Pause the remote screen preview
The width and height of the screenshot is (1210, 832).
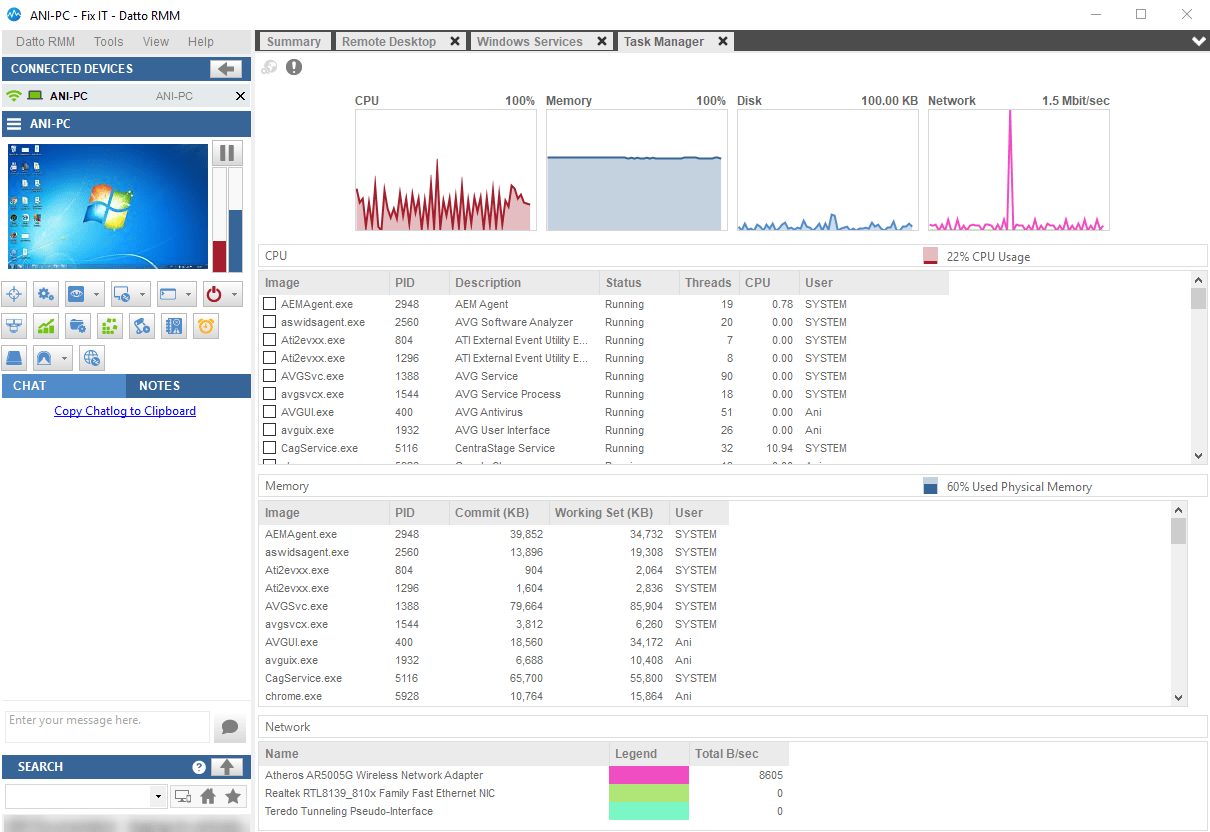point(227,153)
